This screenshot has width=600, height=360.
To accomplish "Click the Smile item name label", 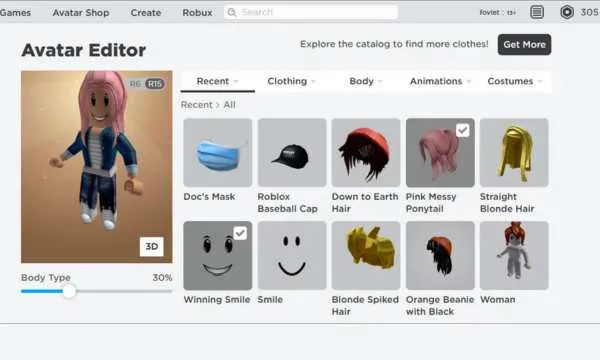I will [270, 300].
